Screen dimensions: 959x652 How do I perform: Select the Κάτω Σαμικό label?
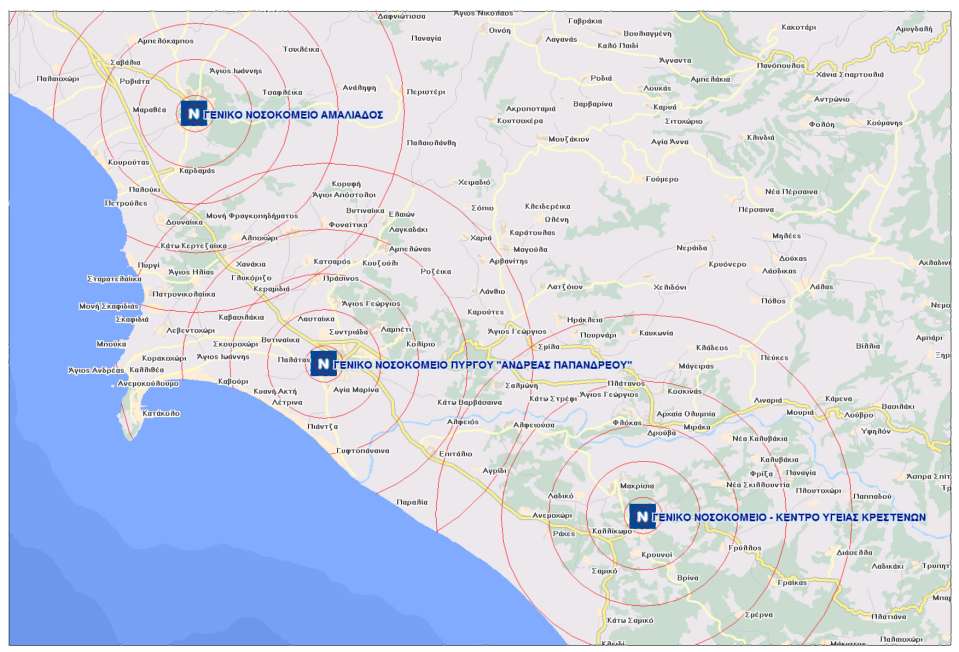630,620
